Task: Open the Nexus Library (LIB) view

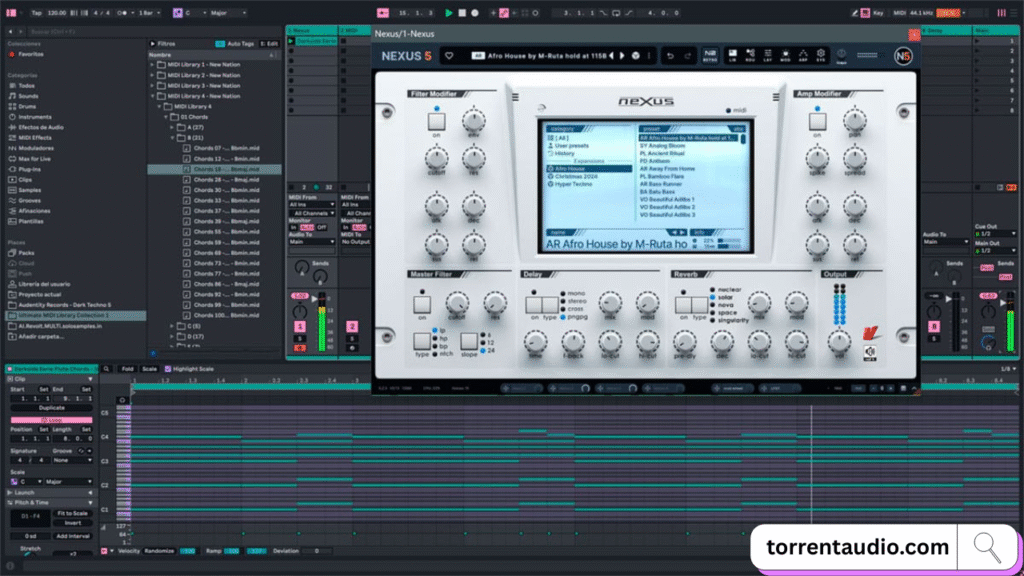Action: (x=733, y=56)
